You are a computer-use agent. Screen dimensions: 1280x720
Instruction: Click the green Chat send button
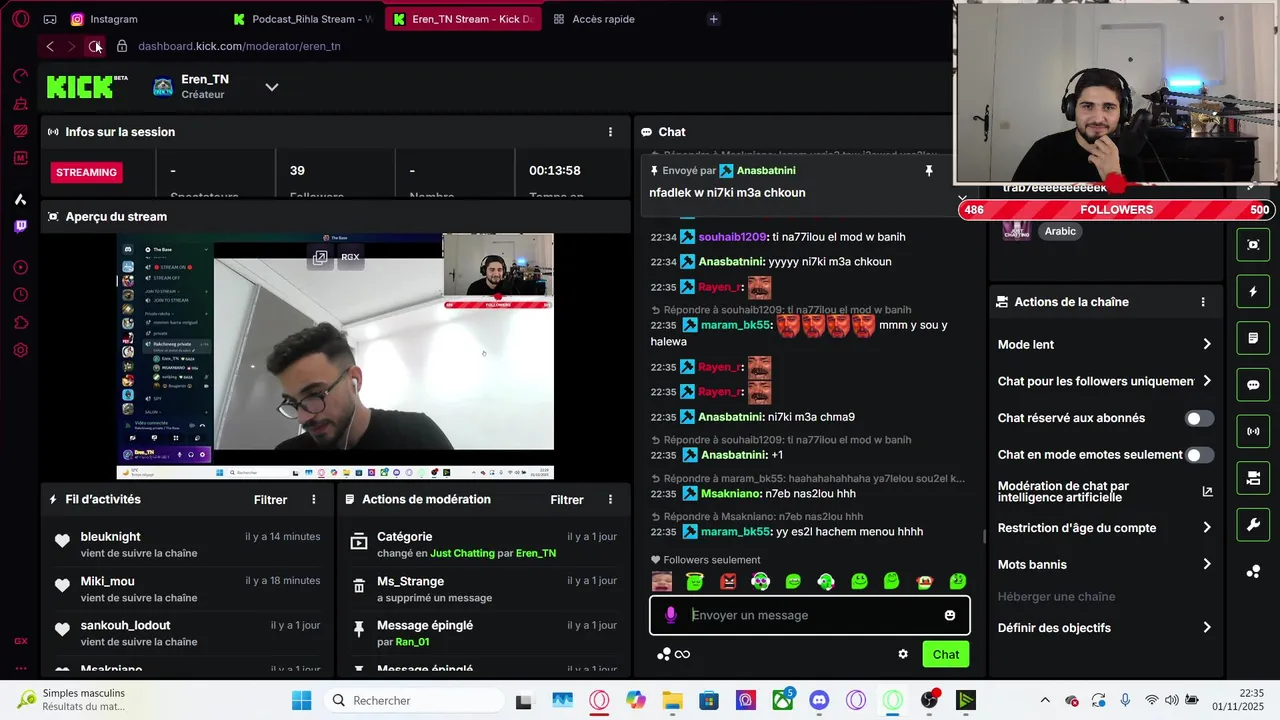point(946,655)
